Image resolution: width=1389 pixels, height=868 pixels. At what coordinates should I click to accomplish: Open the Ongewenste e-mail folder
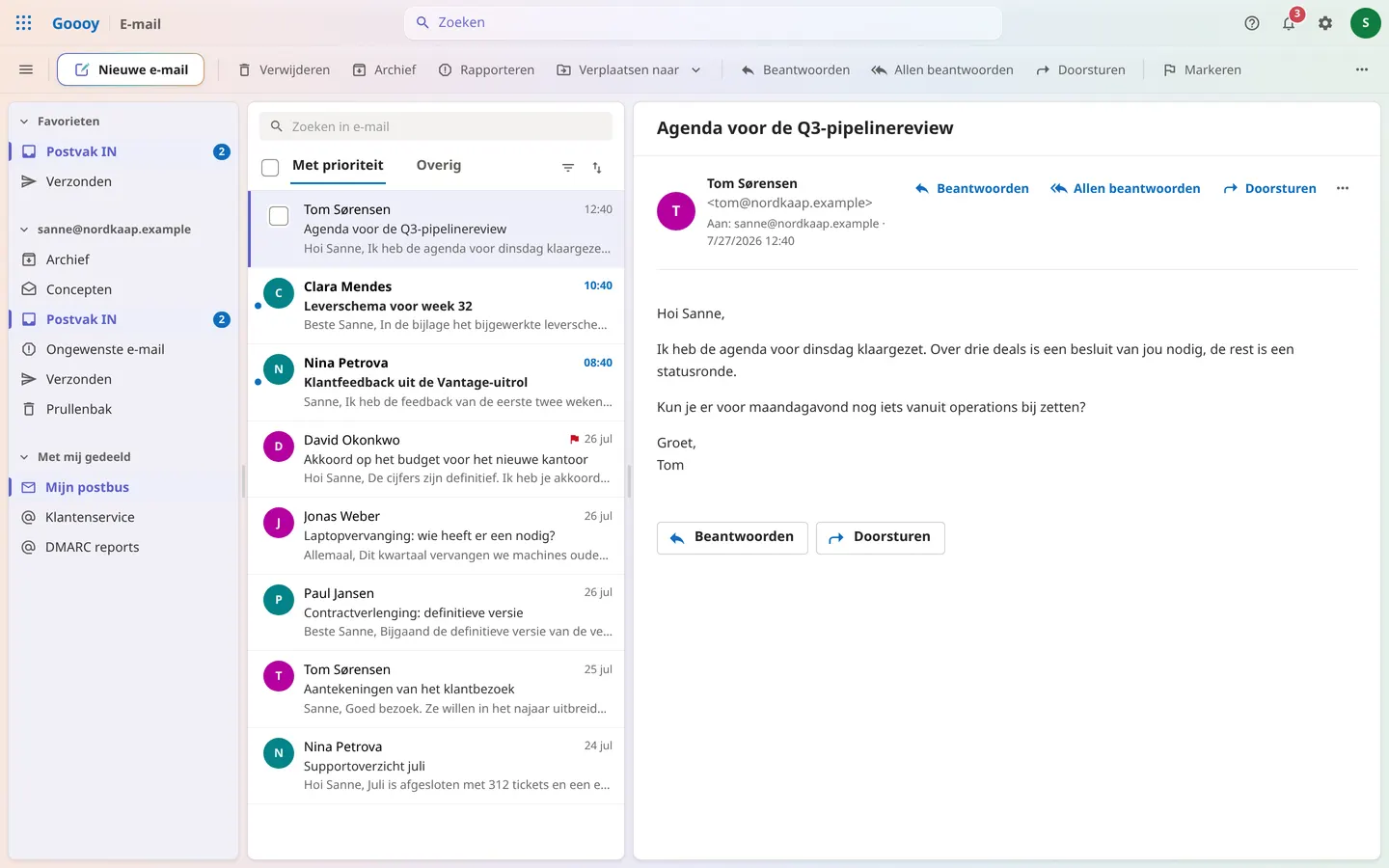[x=123, y=349]
